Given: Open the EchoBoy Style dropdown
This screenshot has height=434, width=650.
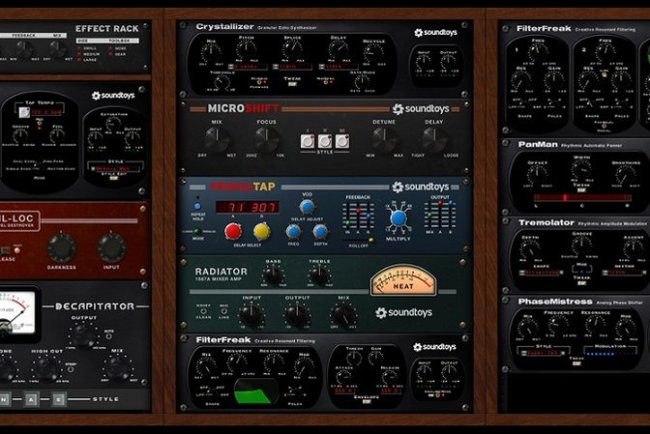Looking at the screenshot, I should point(115,169).
